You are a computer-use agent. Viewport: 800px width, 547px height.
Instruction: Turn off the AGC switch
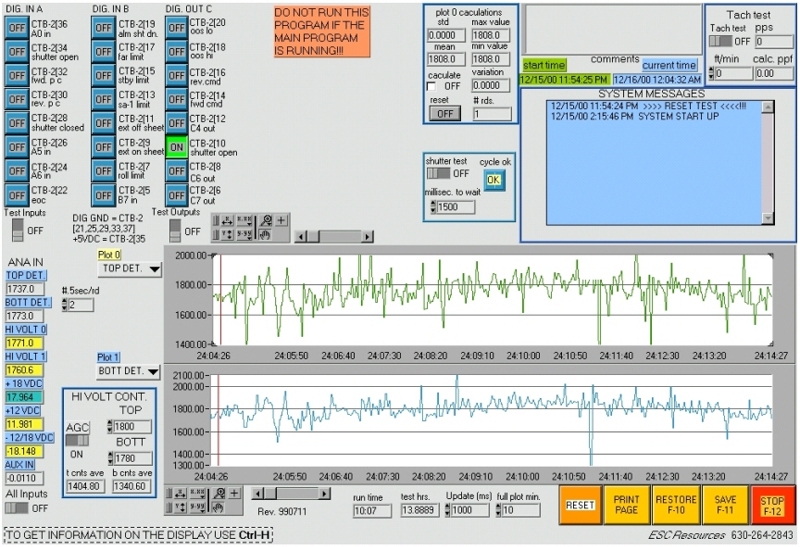76,440
